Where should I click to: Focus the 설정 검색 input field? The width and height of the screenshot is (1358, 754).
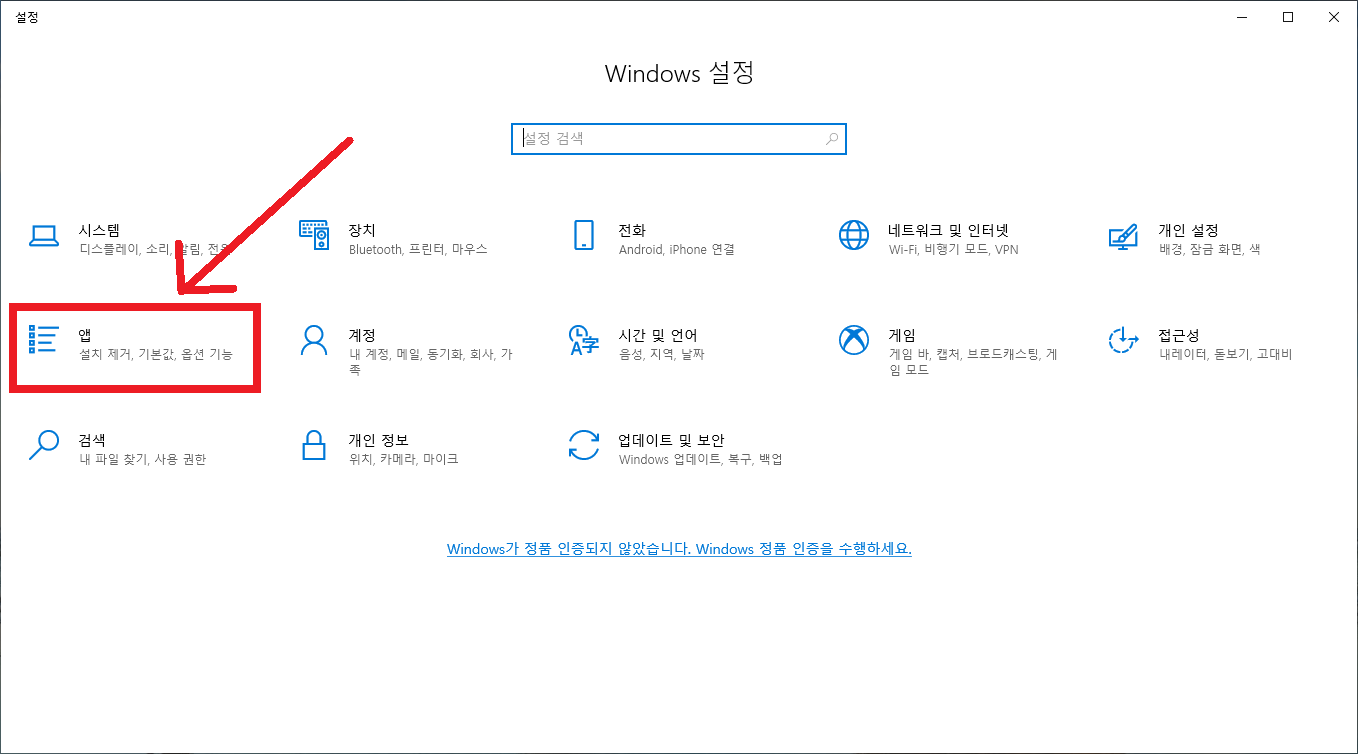coord(679,139)
